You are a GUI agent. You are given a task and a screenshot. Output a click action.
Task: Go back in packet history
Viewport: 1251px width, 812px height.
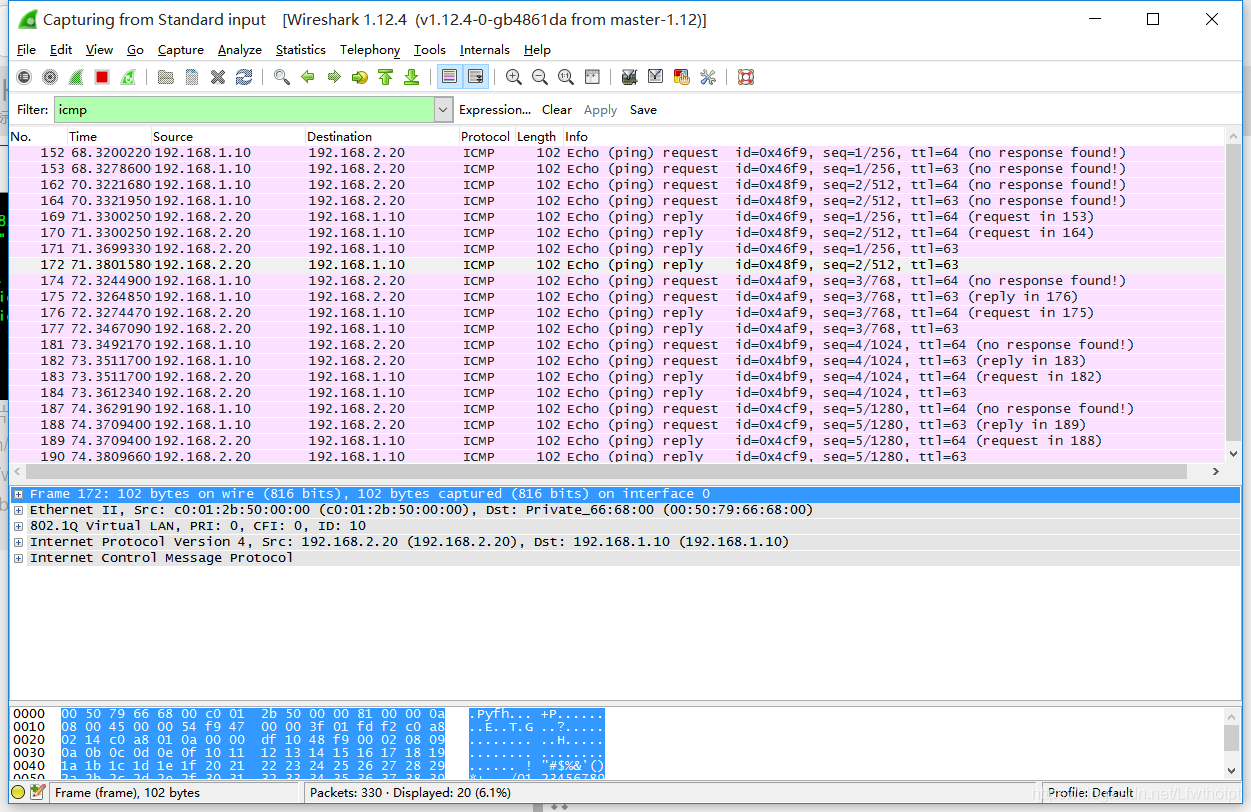[x=308, y=77]
